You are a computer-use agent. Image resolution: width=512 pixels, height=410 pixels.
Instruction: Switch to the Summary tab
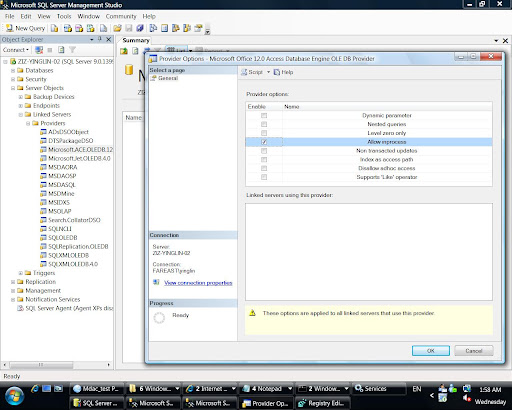click(136, 40)
